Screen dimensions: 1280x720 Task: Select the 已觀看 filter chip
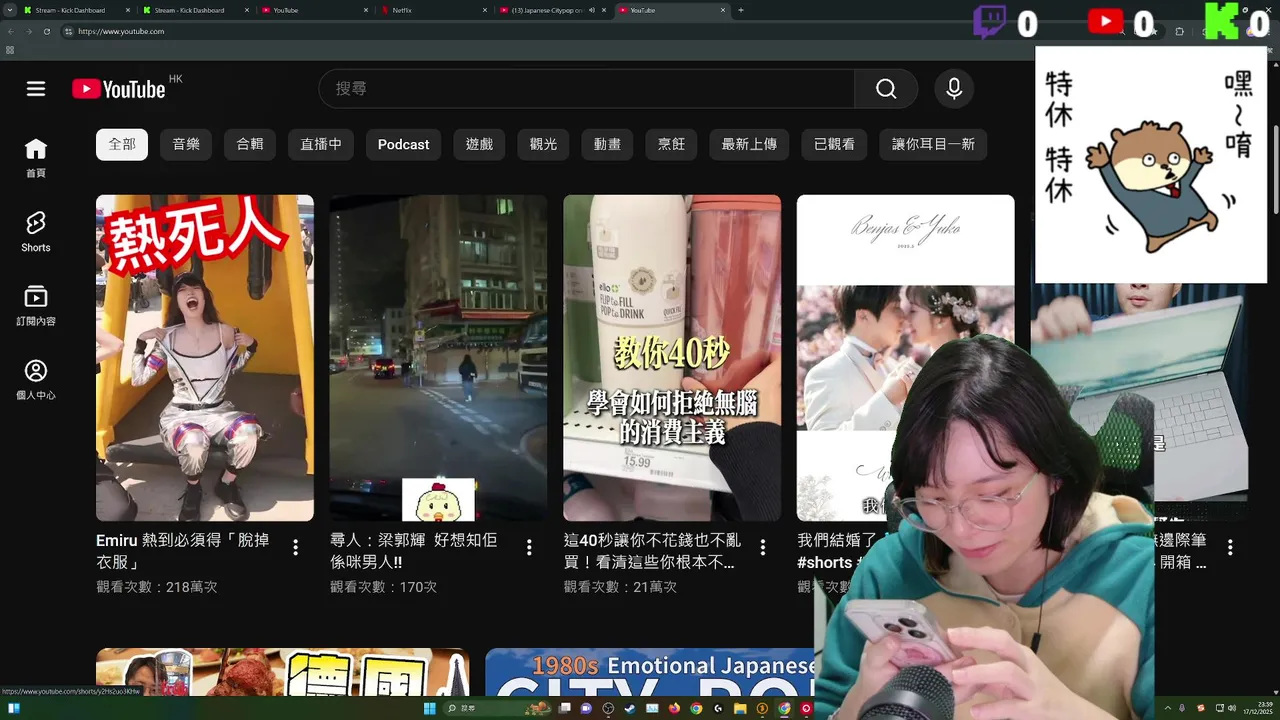click(834, 144)
